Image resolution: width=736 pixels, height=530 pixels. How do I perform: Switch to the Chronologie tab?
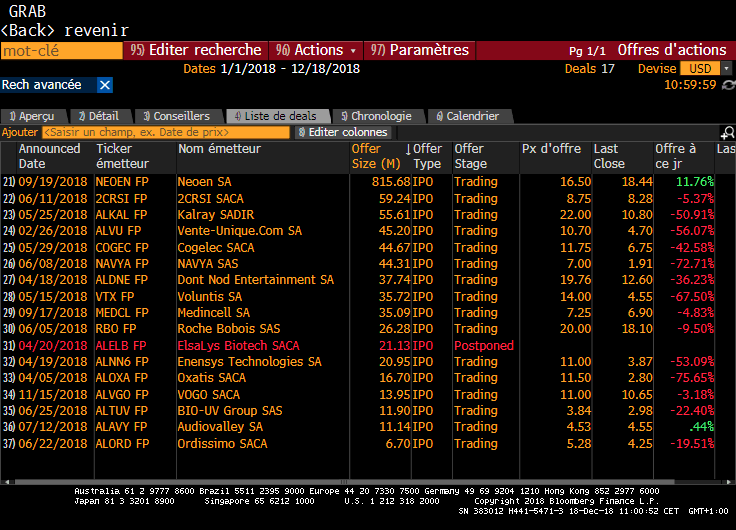(x=378, y=116)
